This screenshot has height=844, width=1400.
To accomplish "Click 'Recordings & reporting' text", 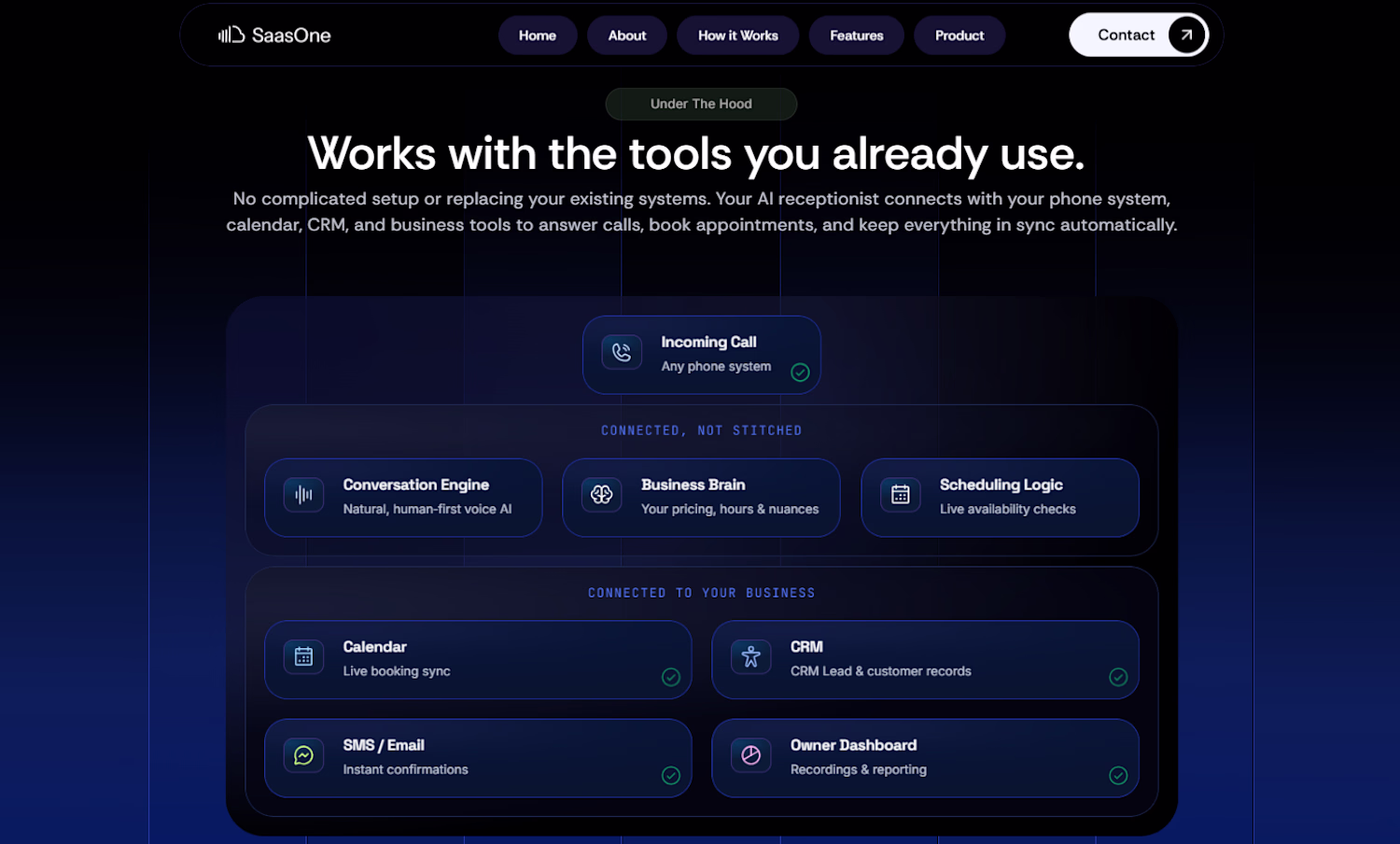I will tap(859, 769).
